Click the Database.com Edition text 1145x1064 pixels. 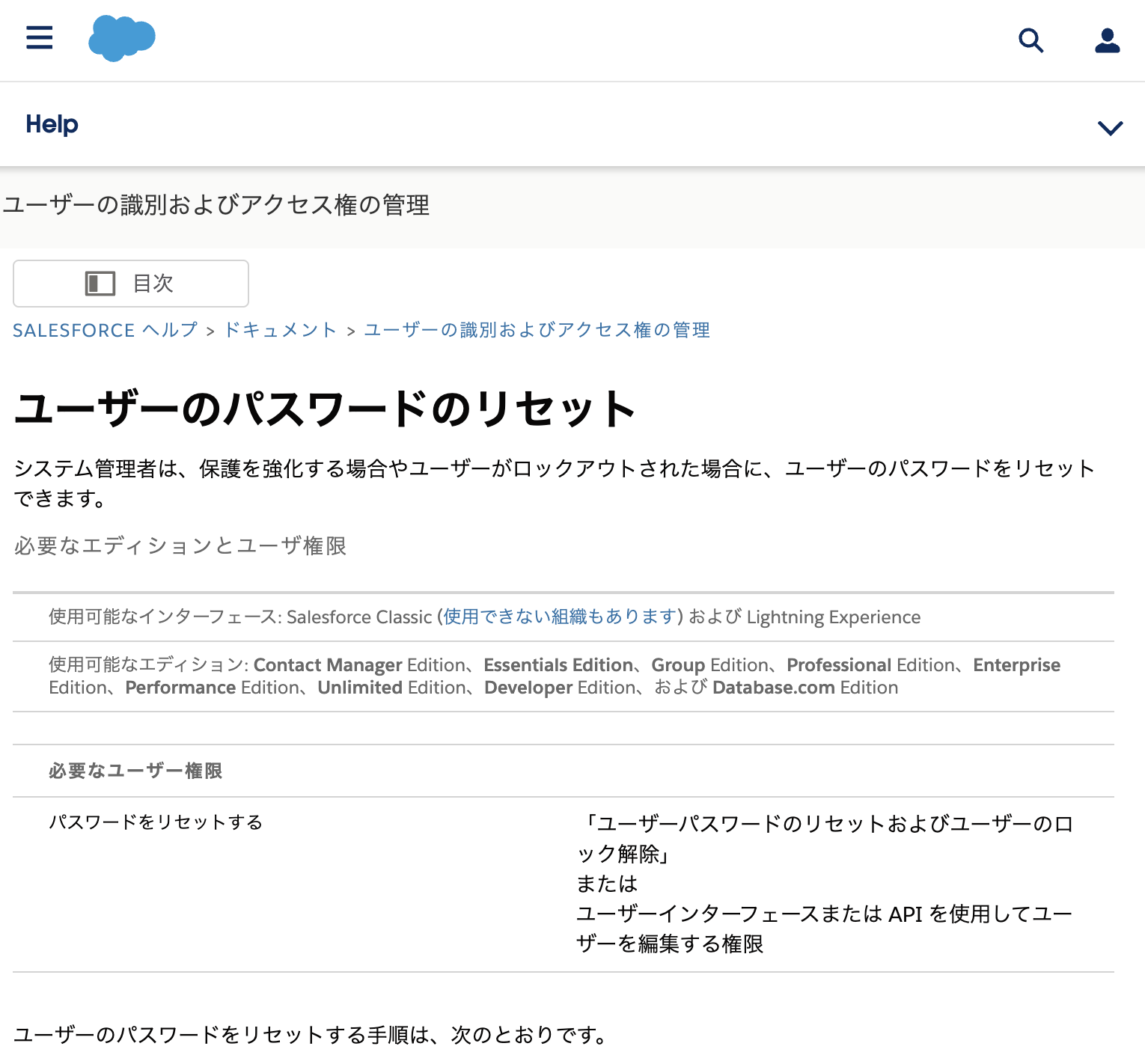(x=805, y=688)
